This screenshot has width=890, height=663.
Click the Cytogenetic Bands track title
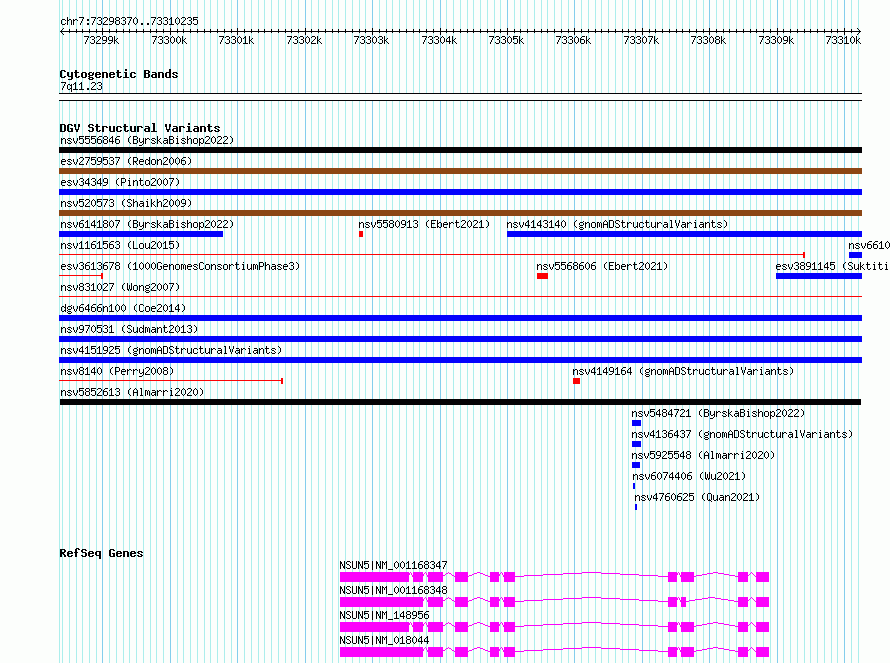coord(119,74)
